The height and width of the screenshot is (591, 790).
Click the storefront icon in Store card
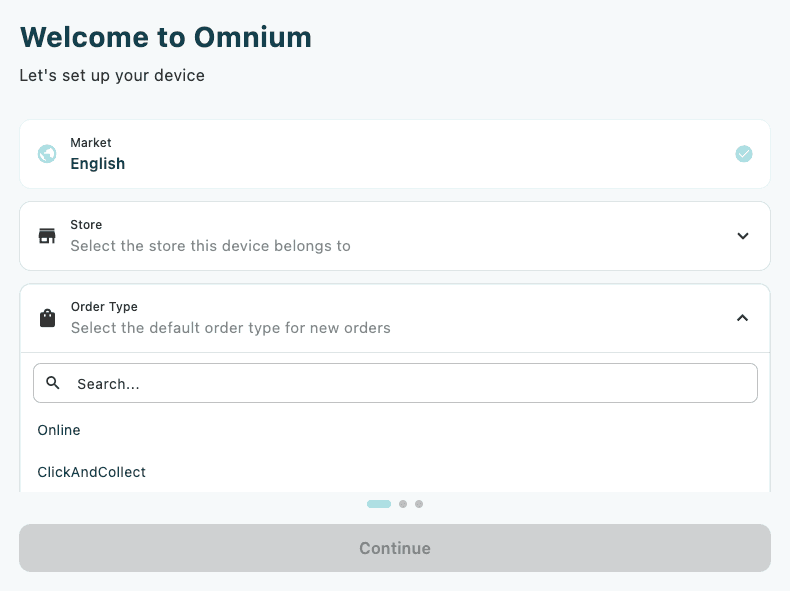(x=47, y=236)
